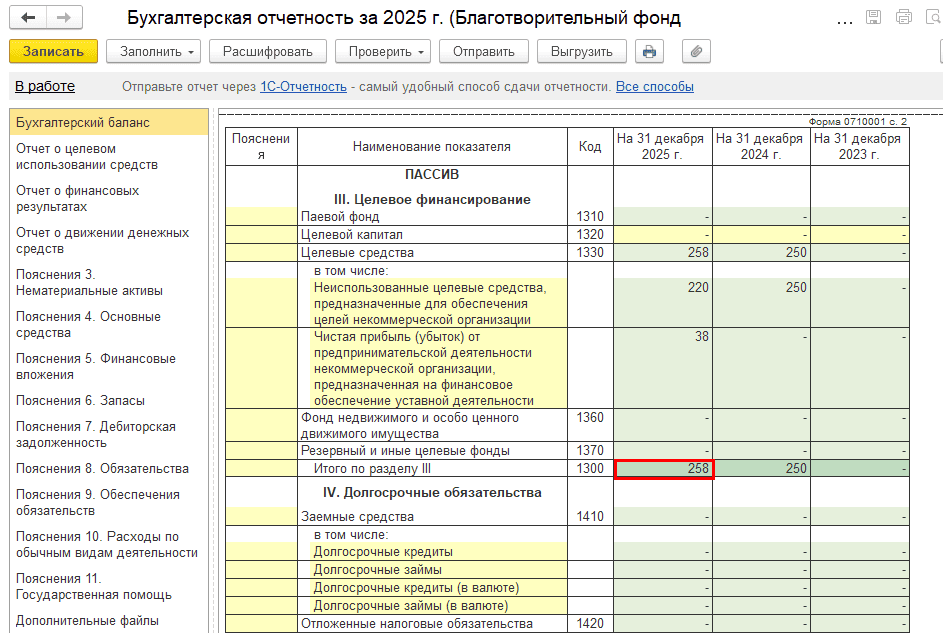Image resolution: width=943 pixels, height=633 pixels.
Task: Expand the Проверить dropdown
Action: click(381, 52)
